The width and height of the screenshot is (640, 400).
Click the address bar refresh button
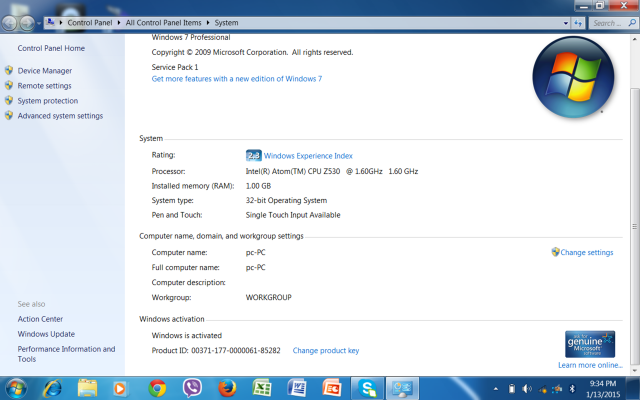(578, 23)
